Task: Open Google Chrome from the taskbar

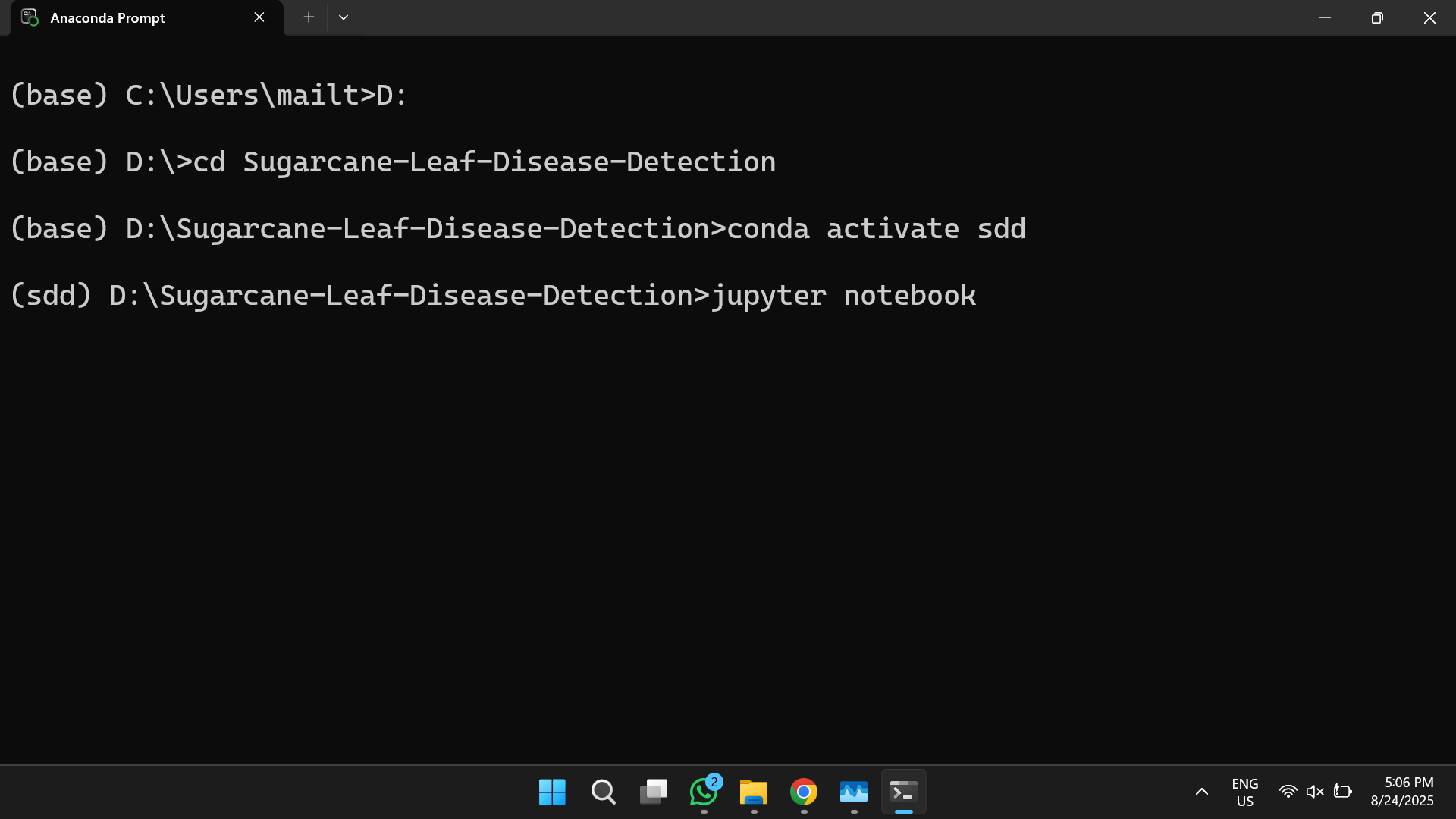Action: (x=804, y=792)
